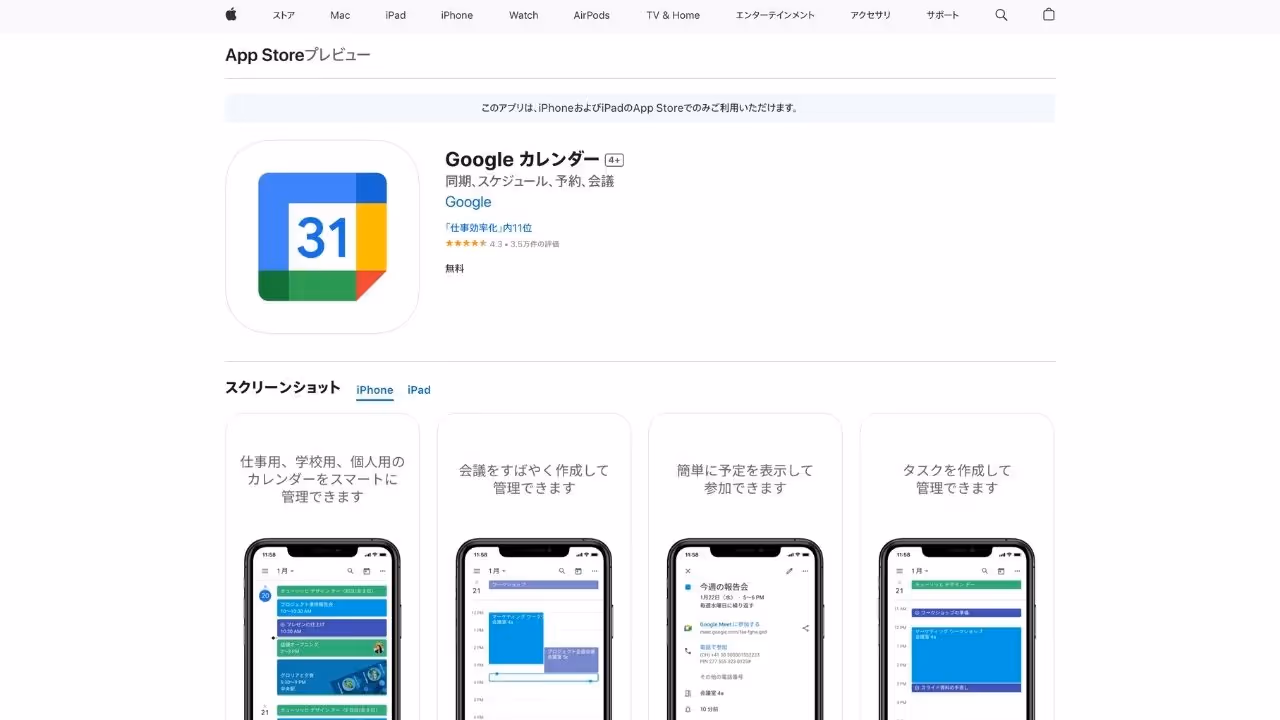
Task: Open エンターテインメント menu item
Action: (x=775, y=15)
